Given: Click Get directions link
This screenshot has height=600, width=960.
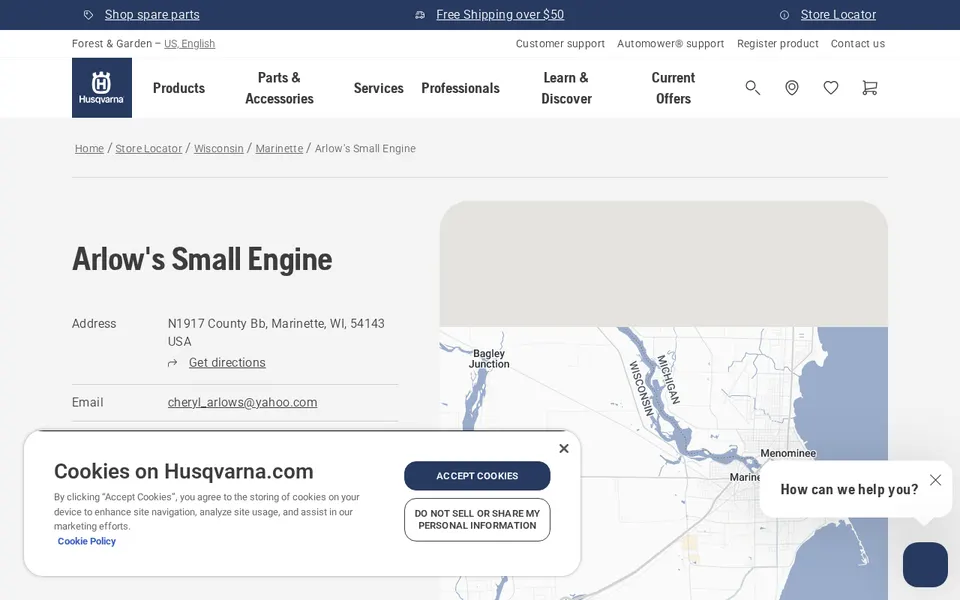Looking at the screenshot, I should pyautogui.click(x=227, y=363).
